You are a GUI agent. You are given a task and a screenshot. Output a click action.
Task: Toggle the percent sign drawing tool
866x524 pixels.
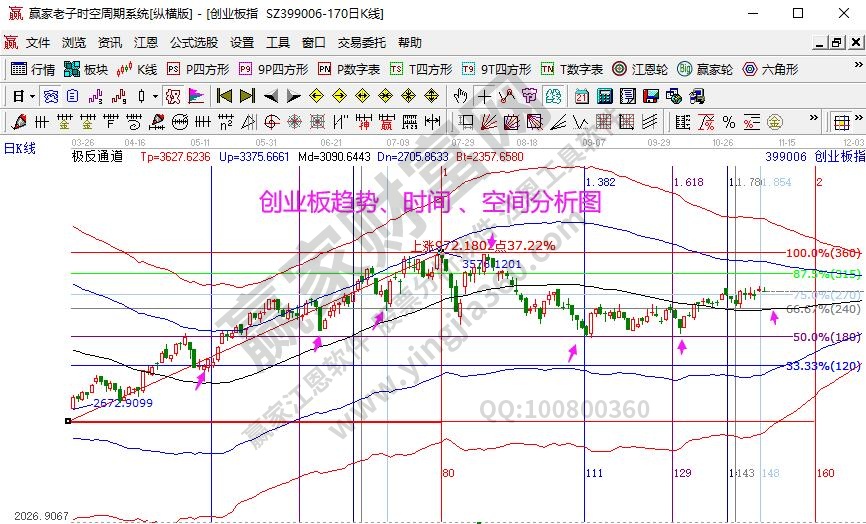click(x=728, y=122)
